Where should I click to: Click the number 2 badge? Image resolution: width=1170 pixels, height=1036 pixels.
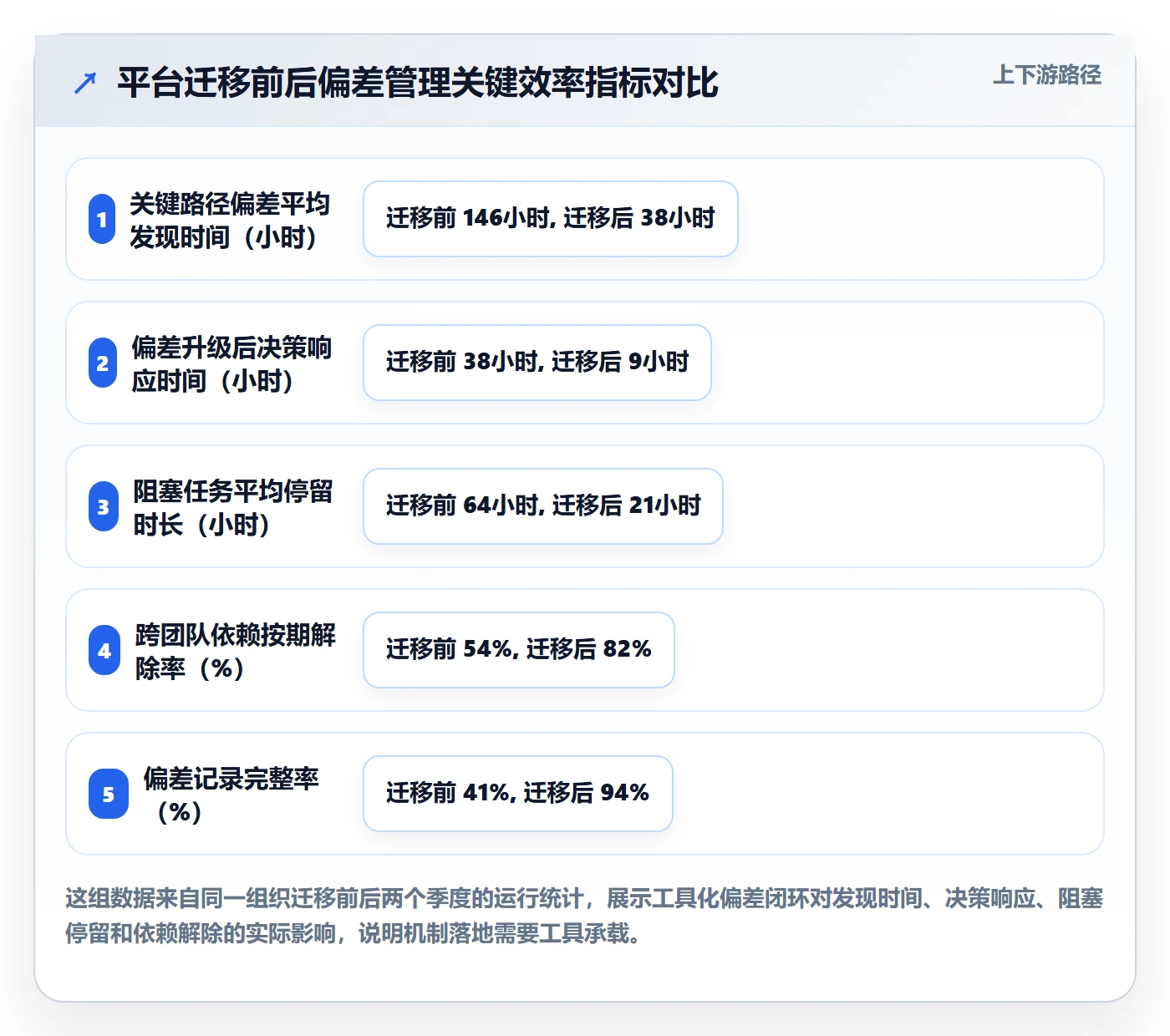(103, 363)
